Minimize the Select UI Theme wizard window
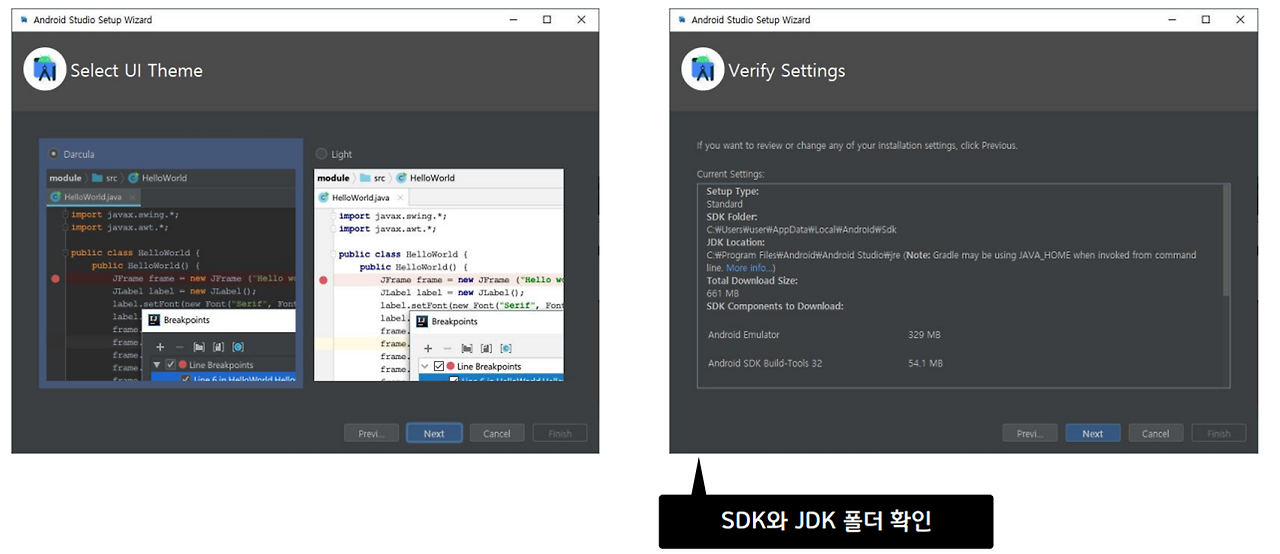This screenshot has width=1280, height=554. (x=513, y=20)
